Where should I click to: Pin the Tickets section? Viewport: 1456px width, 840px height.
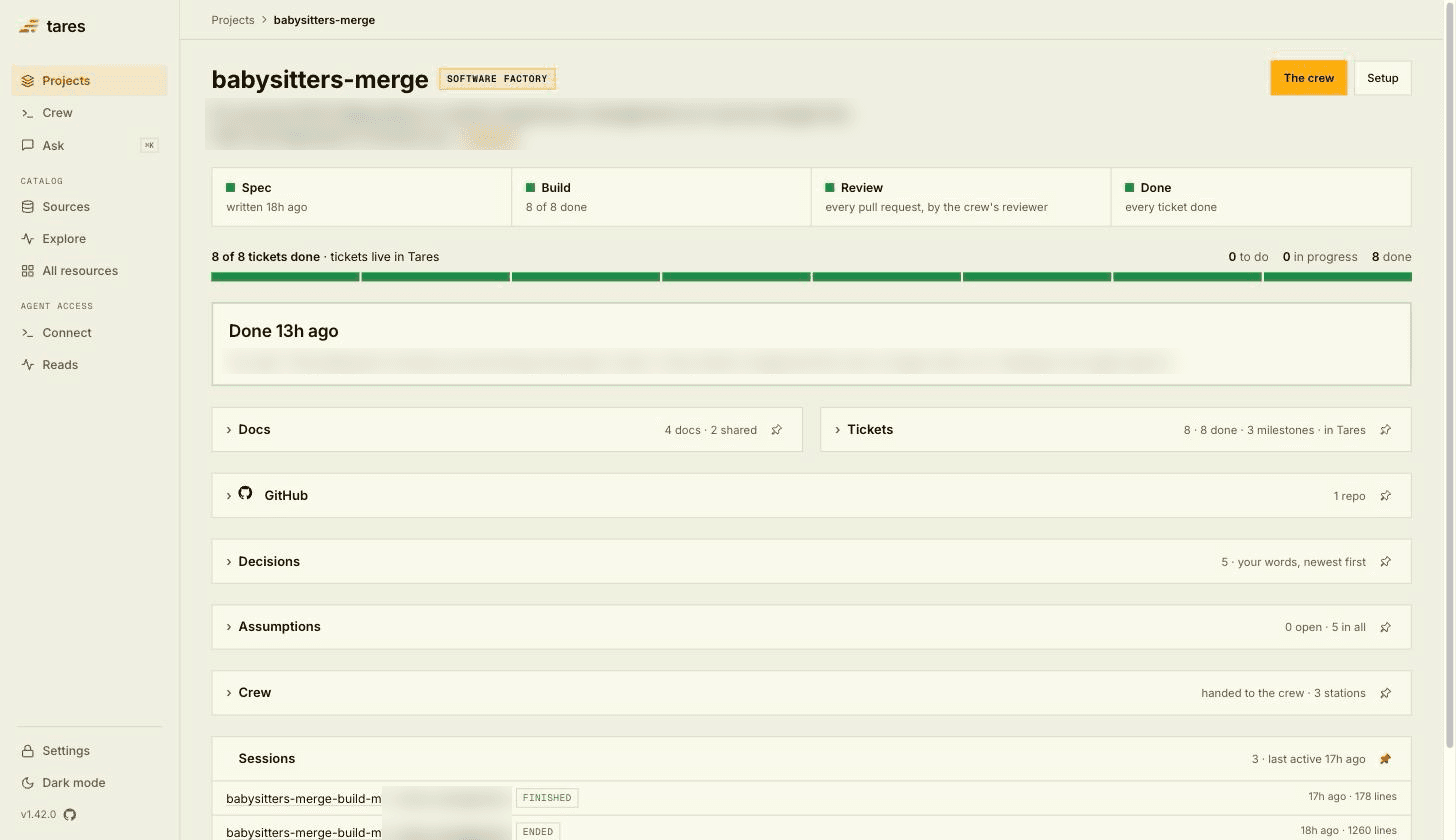point(1386,430)
